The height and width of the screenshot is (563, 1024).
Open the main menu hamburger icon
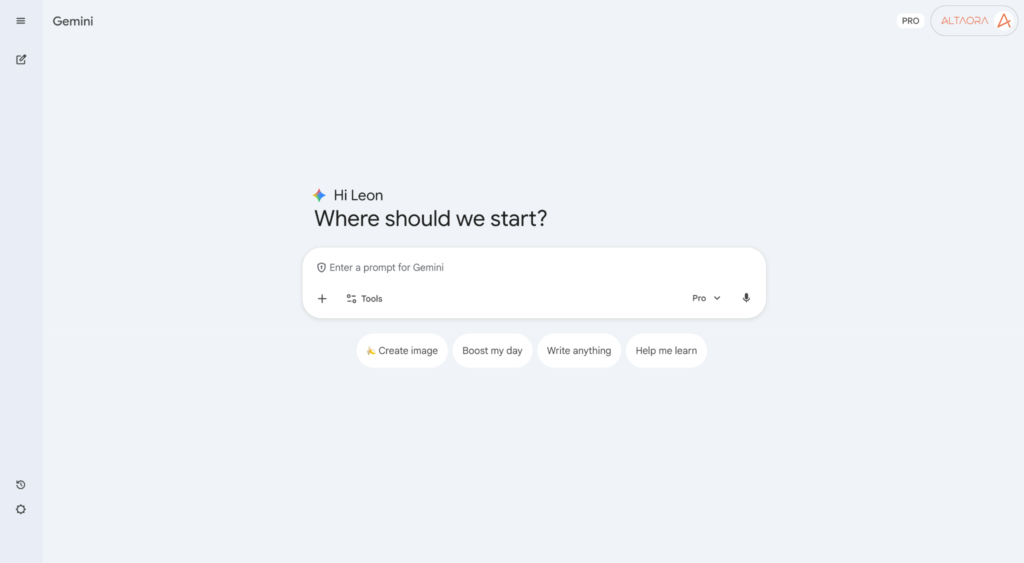pos(21,21)
